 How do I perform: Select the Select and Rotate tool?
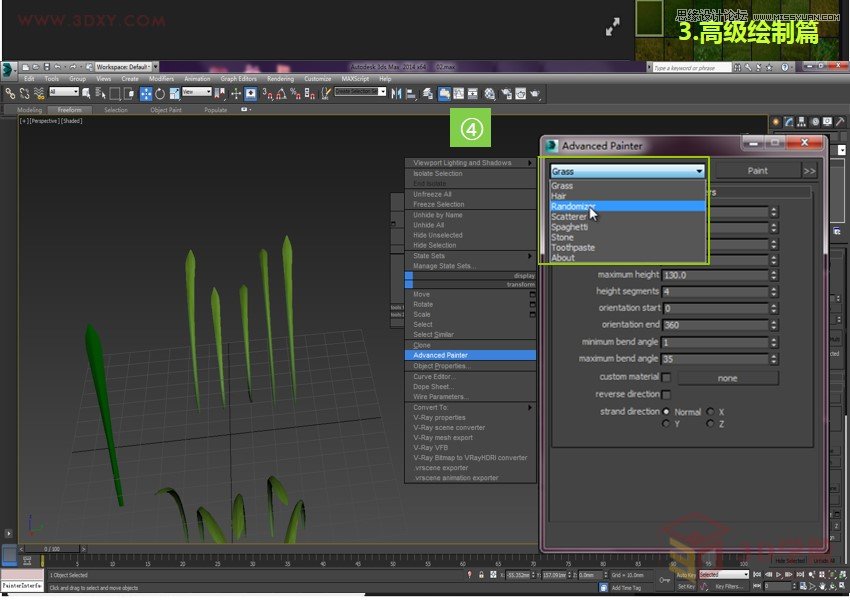click(160, 92)
